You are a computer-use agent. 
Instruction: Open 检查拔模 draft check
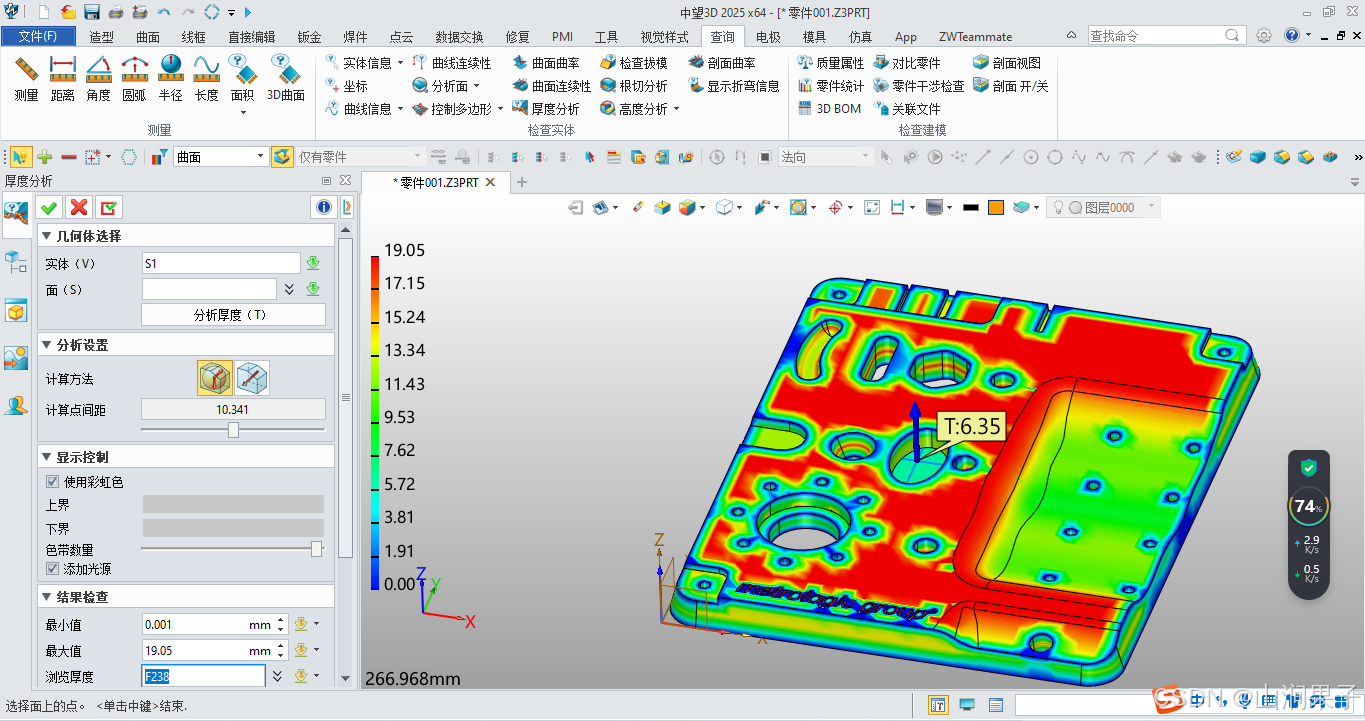tap(634, 63)
